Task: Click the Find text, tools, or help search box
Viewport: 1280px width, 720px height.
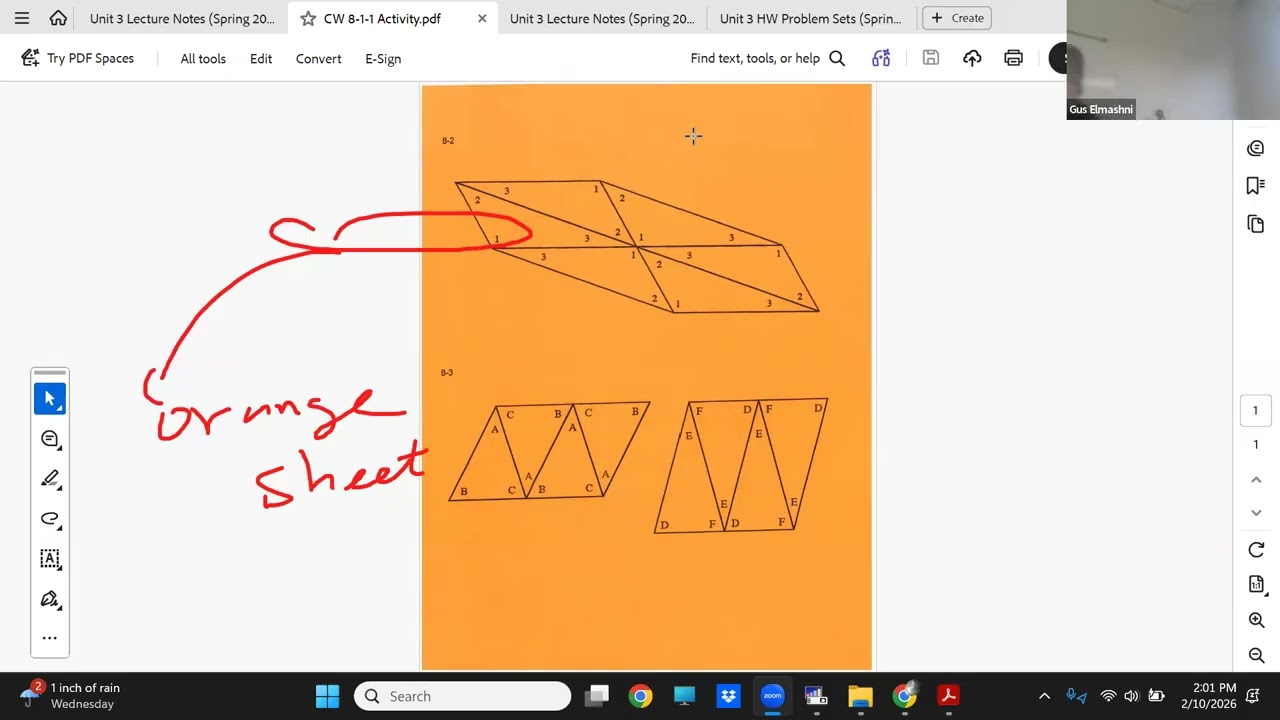Action: coord(767,58)
